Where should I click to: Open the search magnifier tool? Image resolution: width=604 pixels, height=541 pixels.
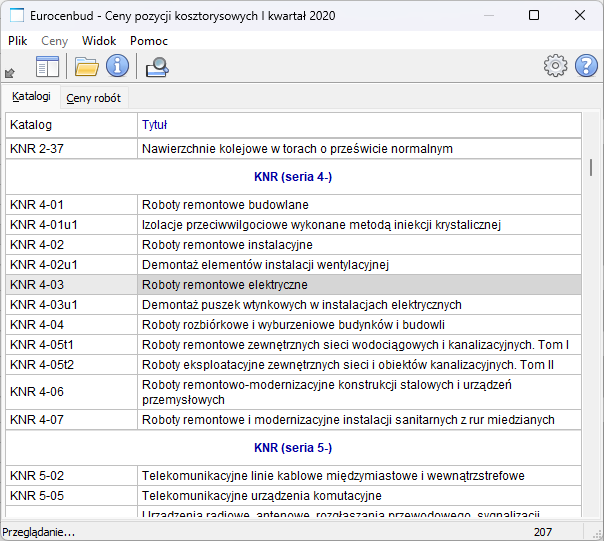(x=157, y=67)
